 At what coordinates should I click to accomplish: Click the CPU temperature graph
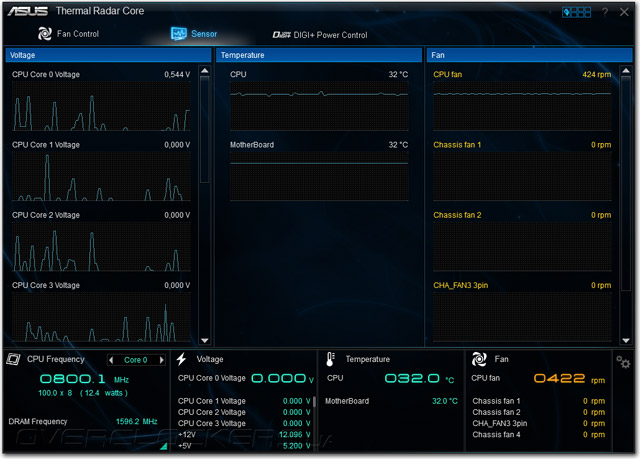[x=319, y=106]
